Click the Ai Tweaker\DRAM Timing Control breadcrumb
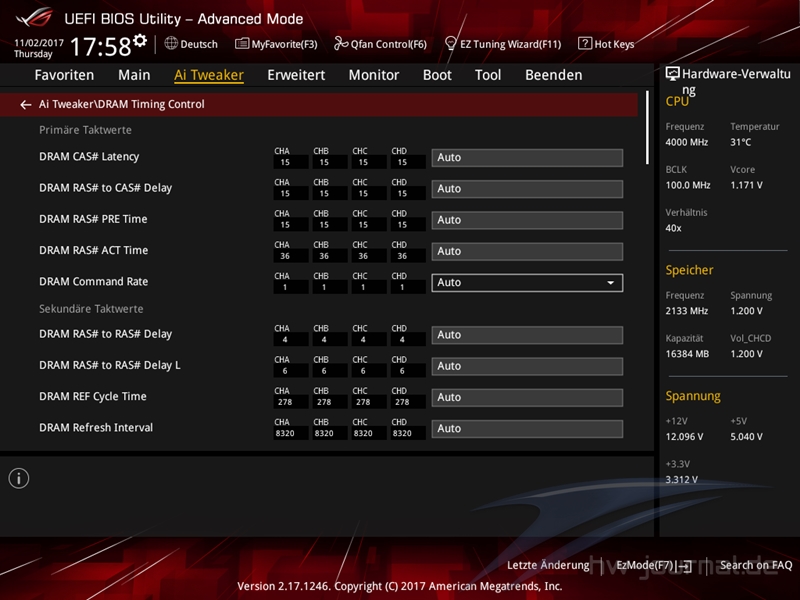This screenshot has height=600, width=800. pyautogui.click(x=122, y=104)
